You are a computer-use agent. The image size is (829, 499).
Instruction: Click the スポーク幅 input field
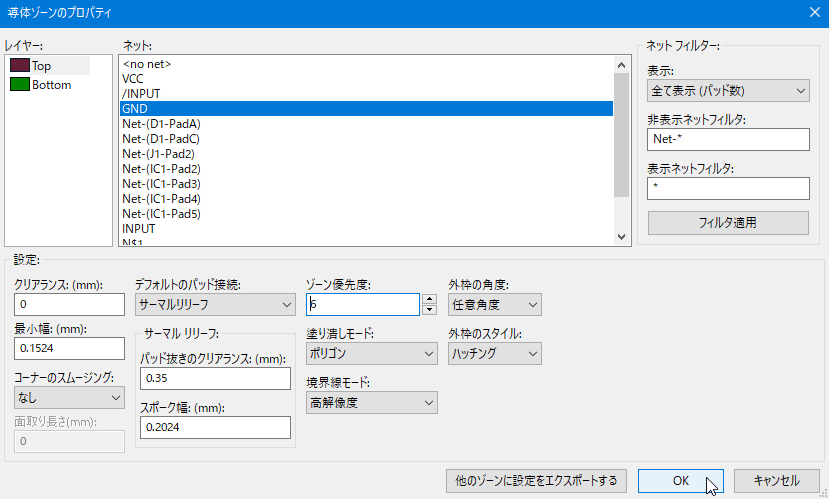(x=215, y=427)
